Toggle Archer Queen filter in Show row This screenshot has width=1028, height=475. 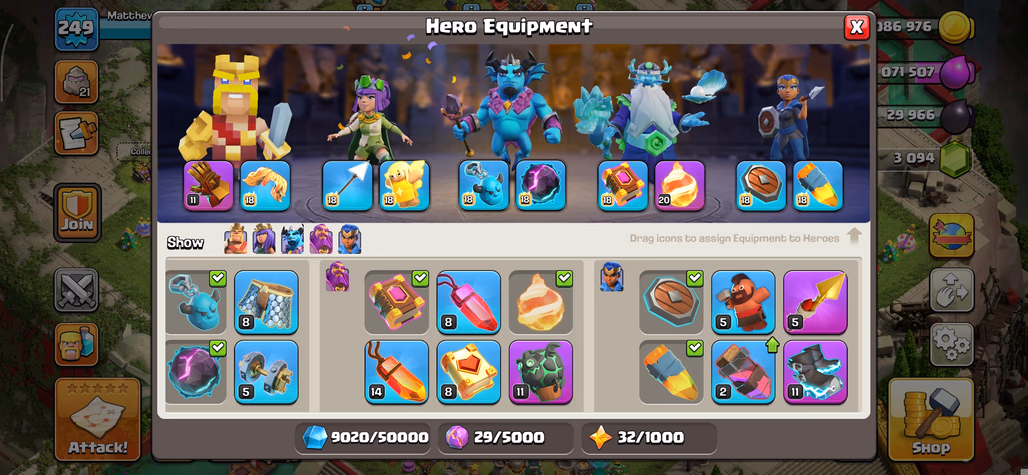[x=264, y=239]
